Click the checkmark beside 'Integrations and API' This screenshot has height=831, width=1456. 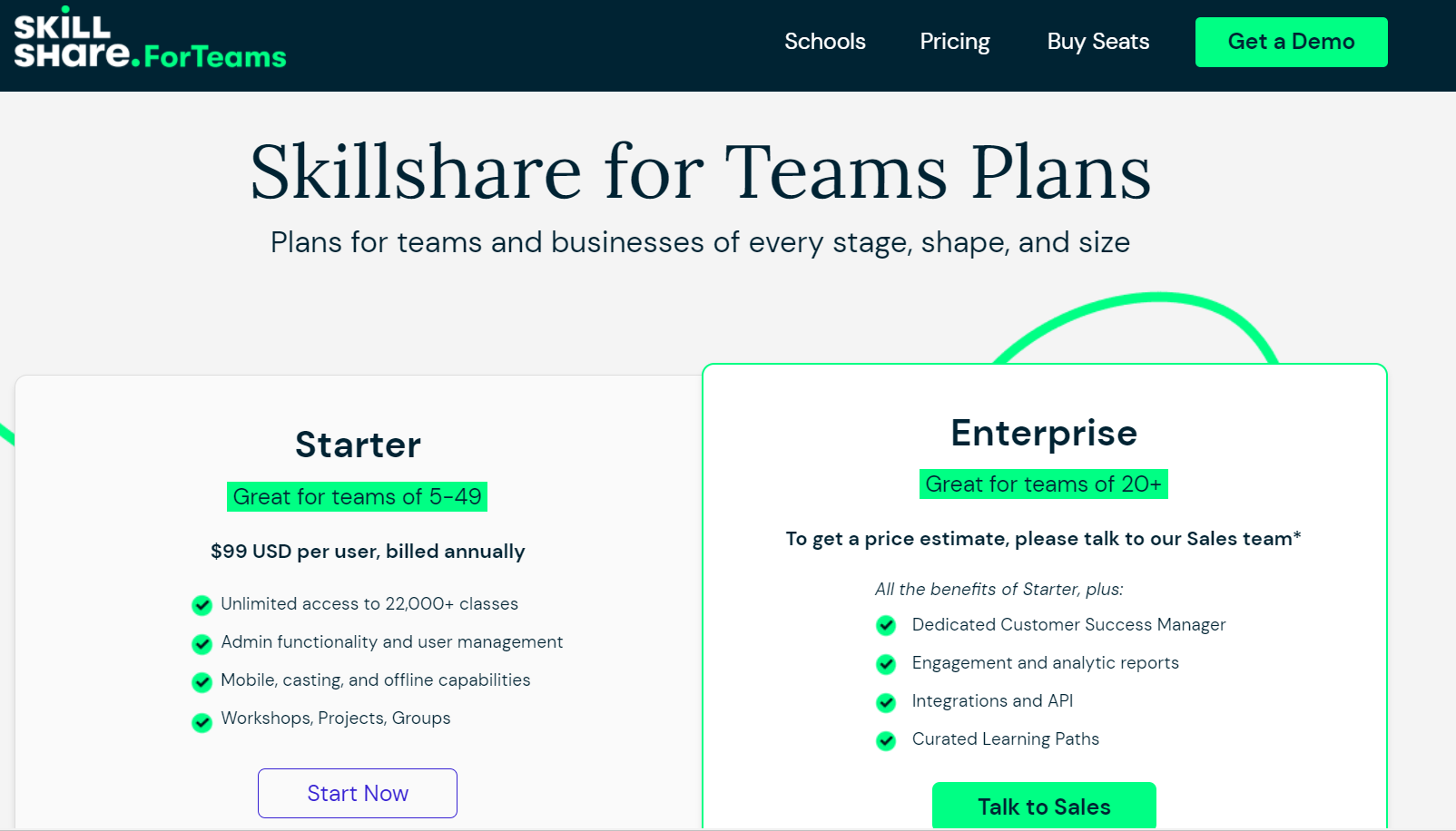[x=886, y=701]
